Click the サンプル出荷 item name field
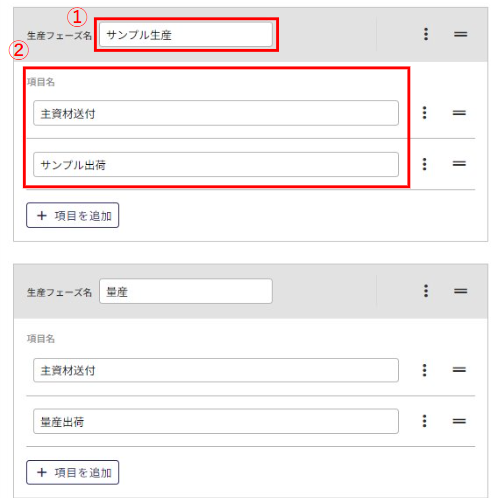This screenshot has width=494, height=498. pyautogui.click(x=216, y=165)
